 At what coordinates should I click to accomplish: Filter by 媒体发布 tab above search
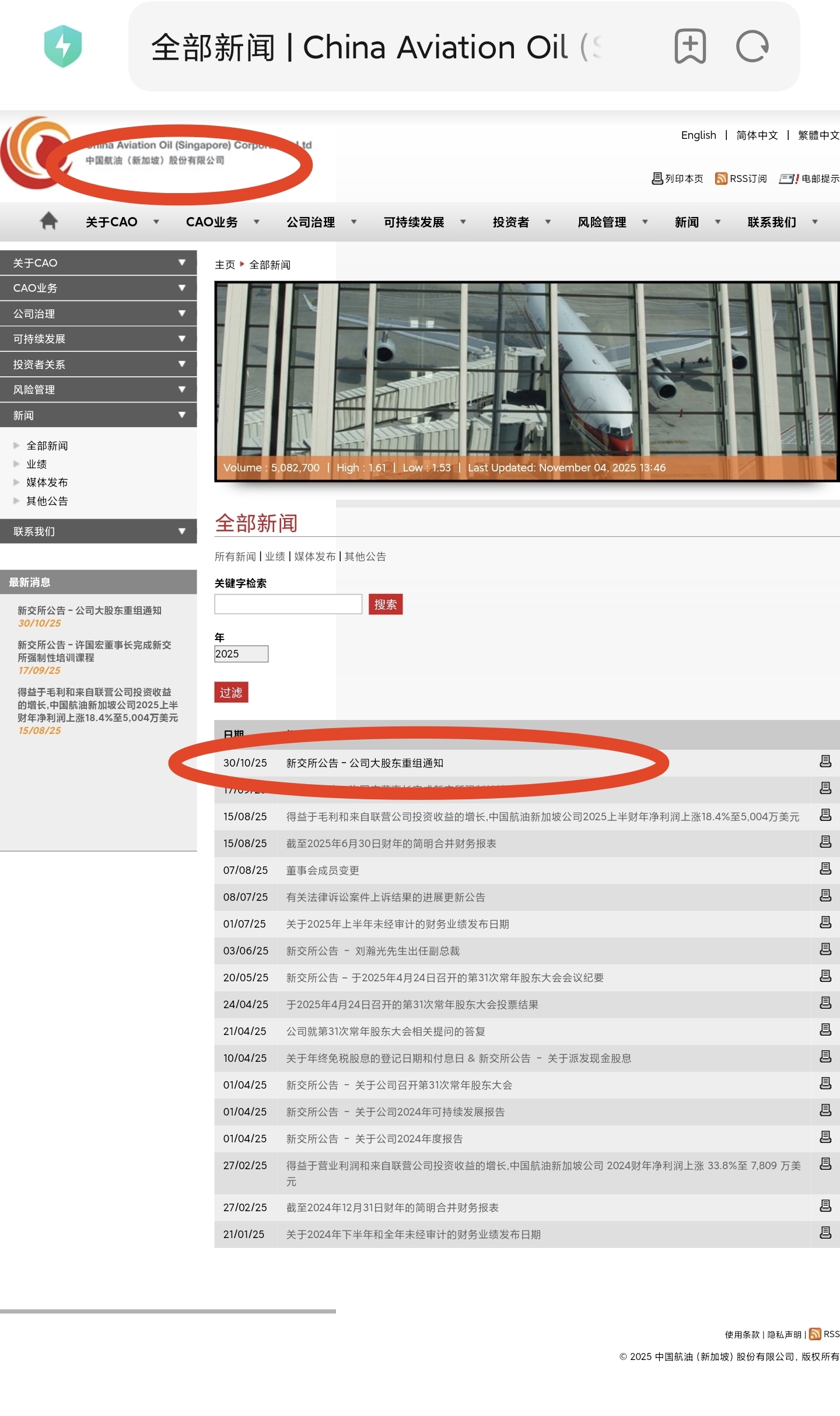click(x=315, y=556)
